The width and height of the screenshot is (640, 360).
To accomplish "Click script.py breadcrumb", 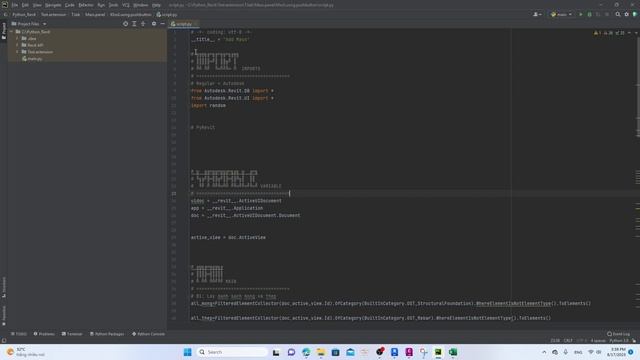I will 167,15.
